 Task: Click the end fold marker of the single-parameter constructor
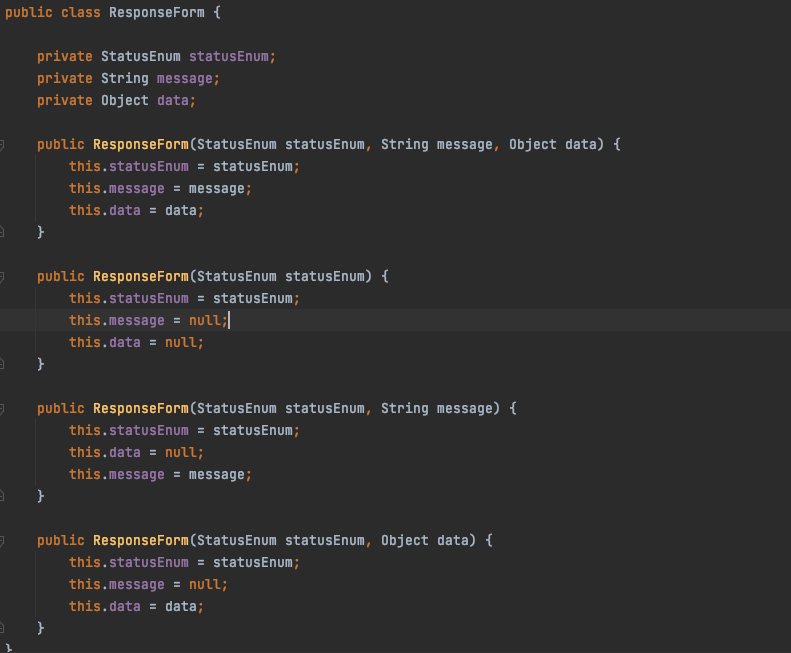[x=2, y=363]
